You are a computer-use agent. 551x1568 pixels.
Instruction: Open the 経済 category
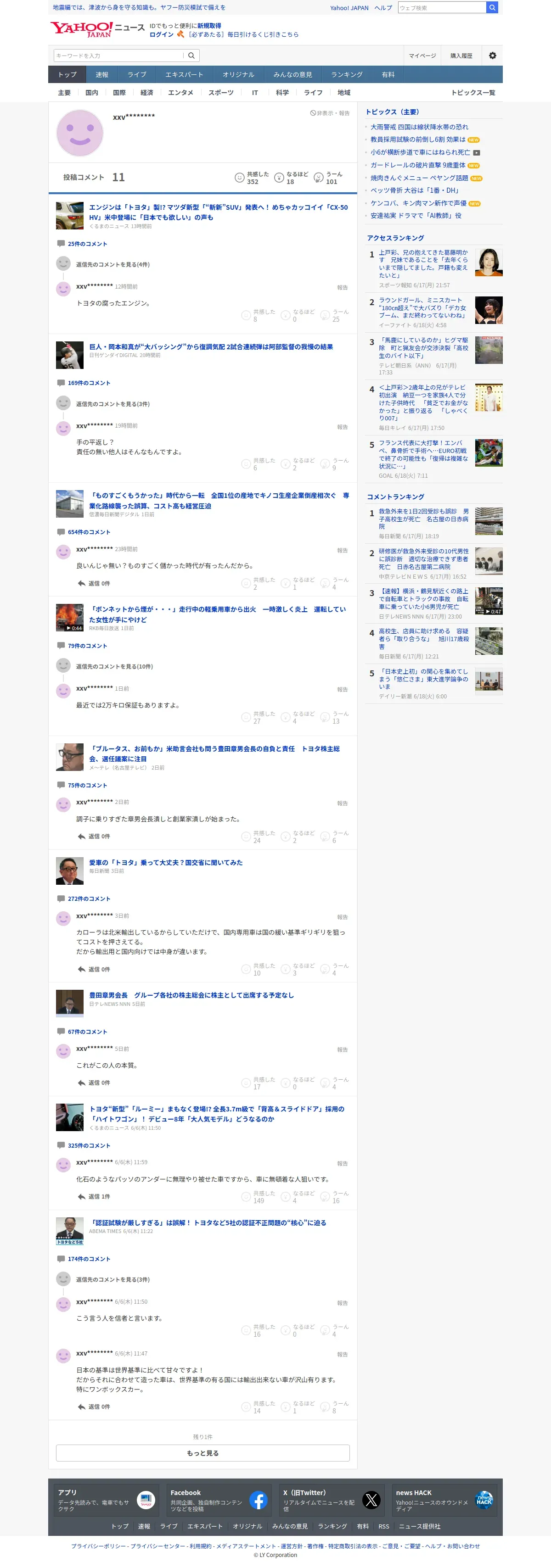[x=147, y=93]
